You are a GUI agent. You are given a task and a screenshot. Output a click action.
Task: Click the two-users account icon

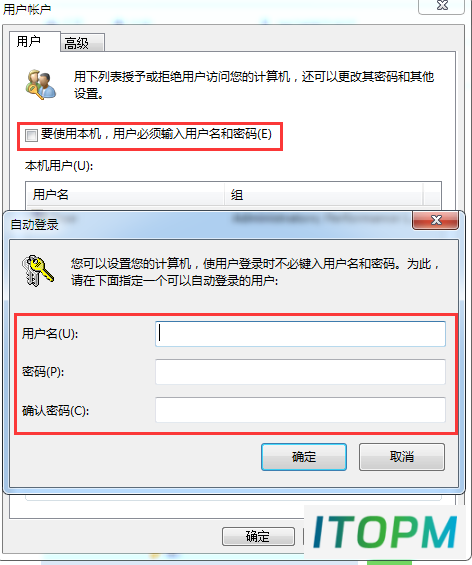point(41,85)
